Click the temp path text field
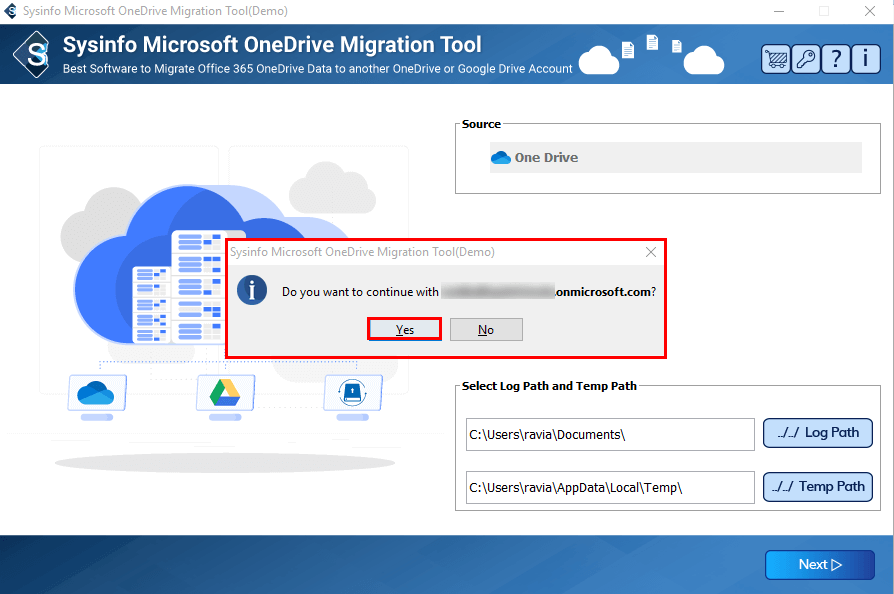The height and width of the screenshot is (594, 894). tap(610, 487)
